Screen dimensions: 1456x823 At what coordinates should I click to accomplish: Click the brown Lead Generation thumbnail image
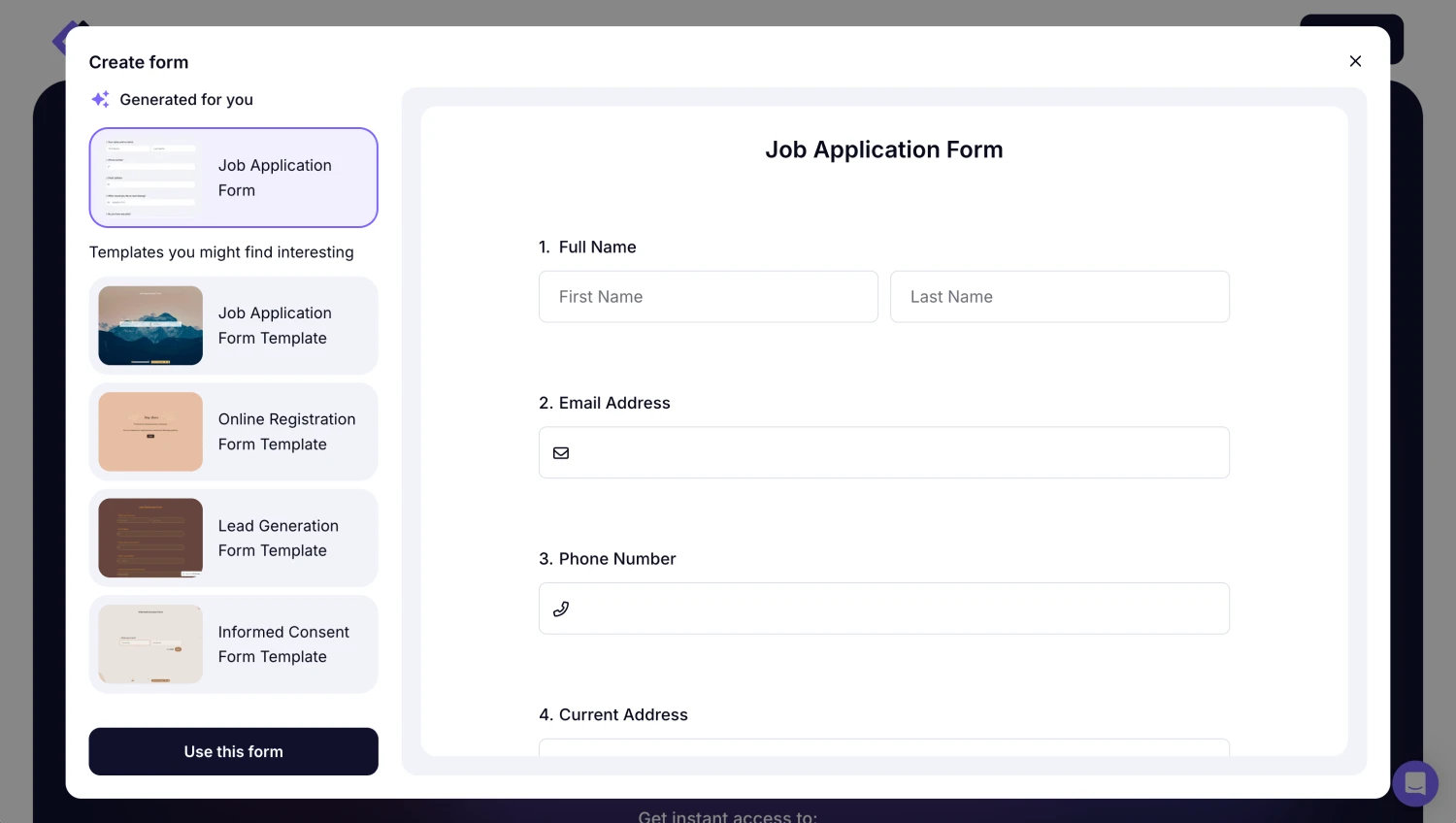[x=150, y=539]
